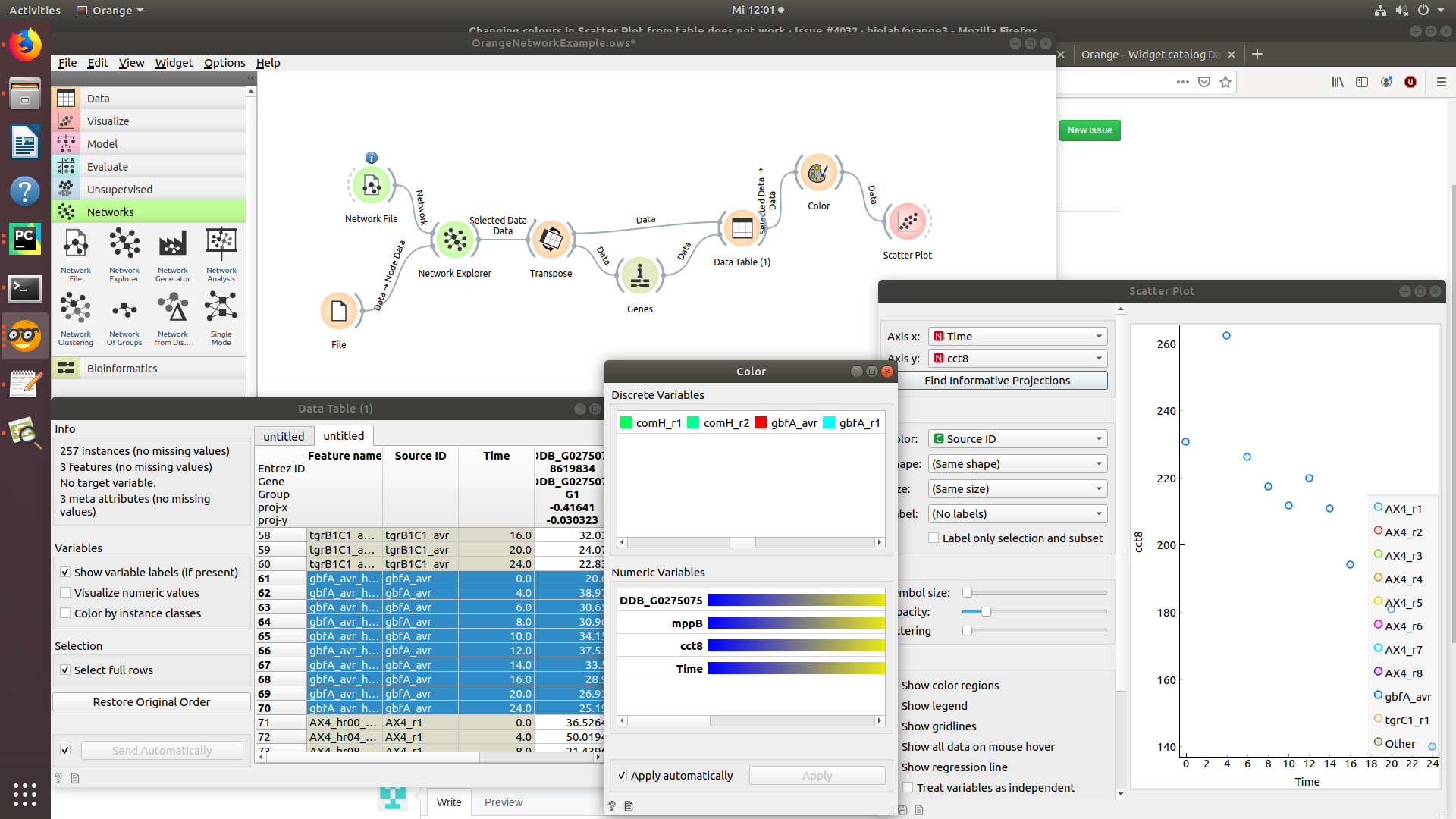1456x819 pixels.
Task: Click the Network Explorer canvas node
Action: tap(454, 240)
